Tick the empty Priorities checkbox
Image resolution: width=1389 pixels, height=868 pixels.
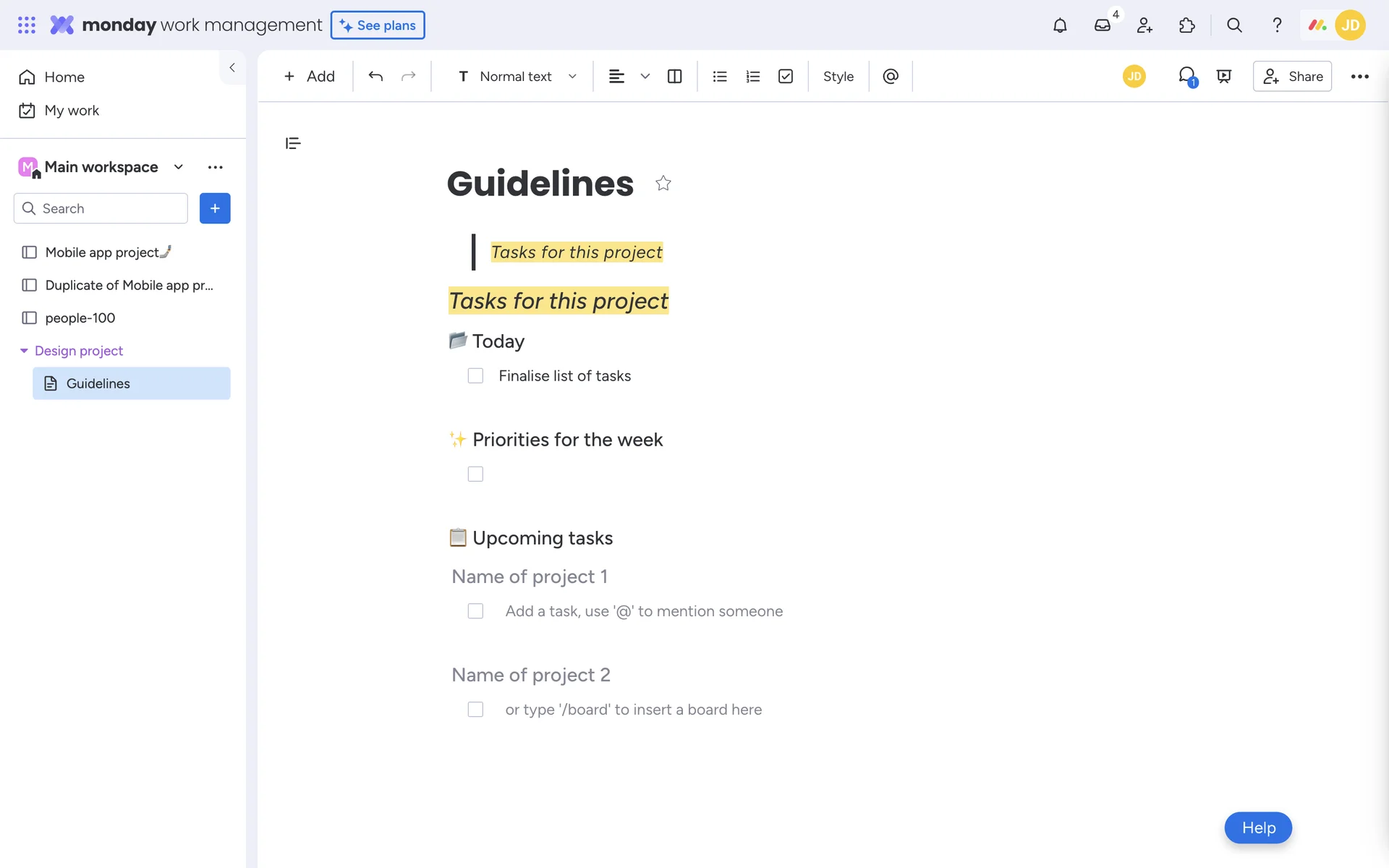click(x=475, y=474)
